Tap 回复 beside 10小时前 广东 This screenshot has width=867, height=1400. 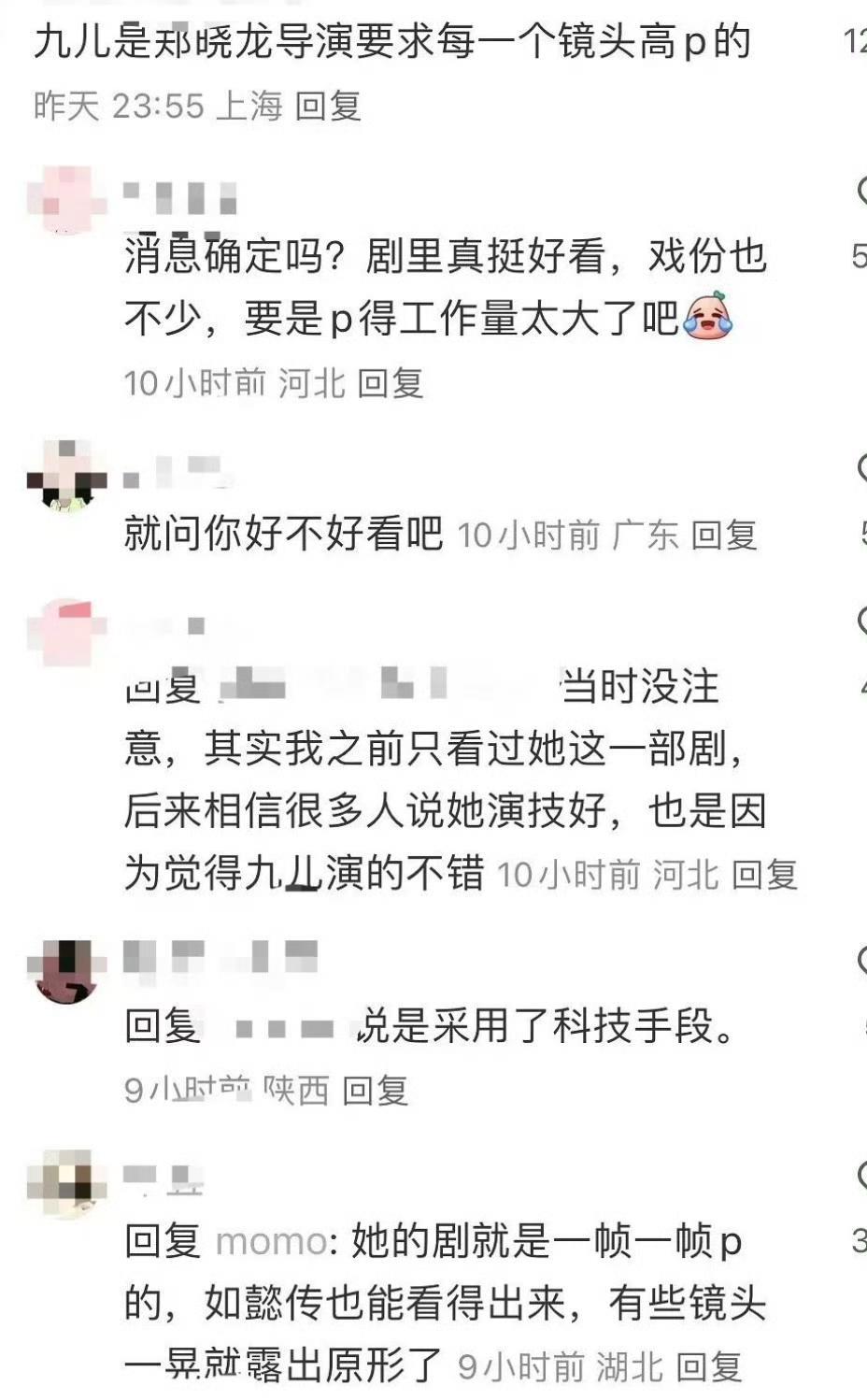pos(724,535)
